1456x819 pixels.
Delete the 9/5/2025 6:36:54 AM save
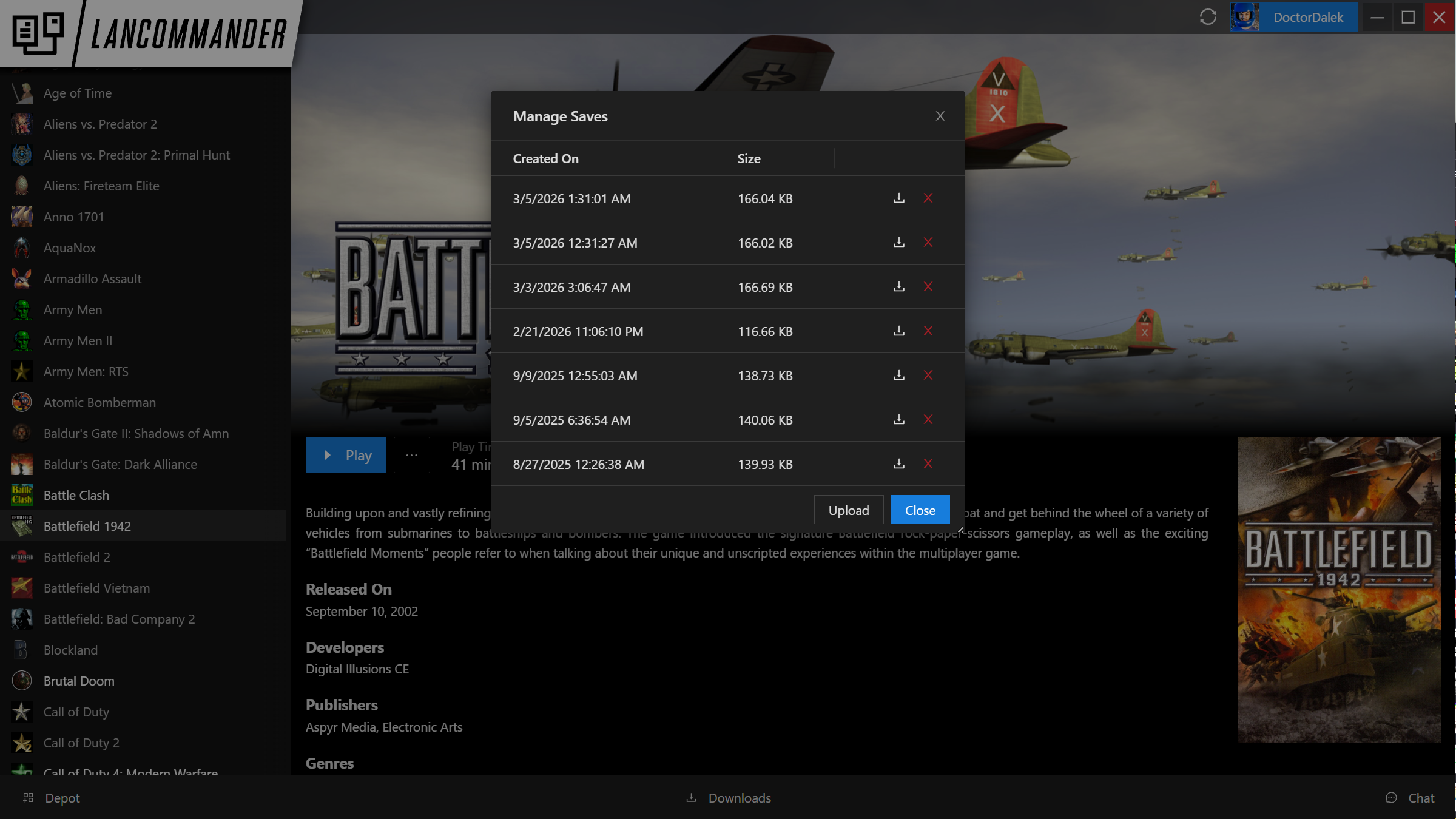[928, 420]
